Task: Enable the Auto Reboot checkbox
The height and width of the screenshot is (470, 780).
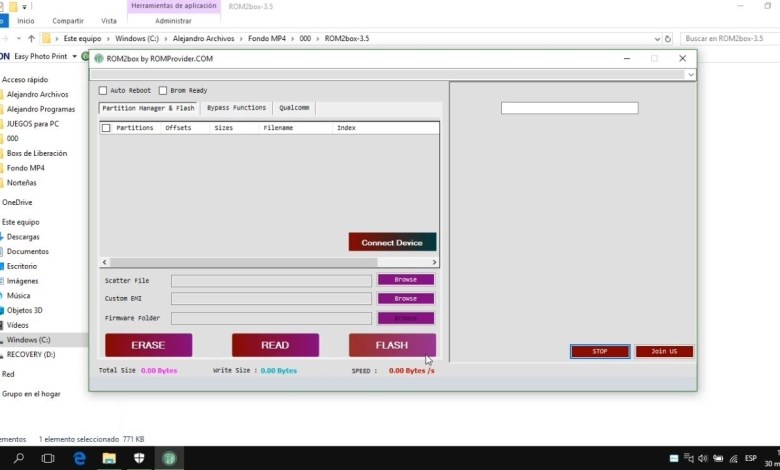Action: (x=103, y=91)
